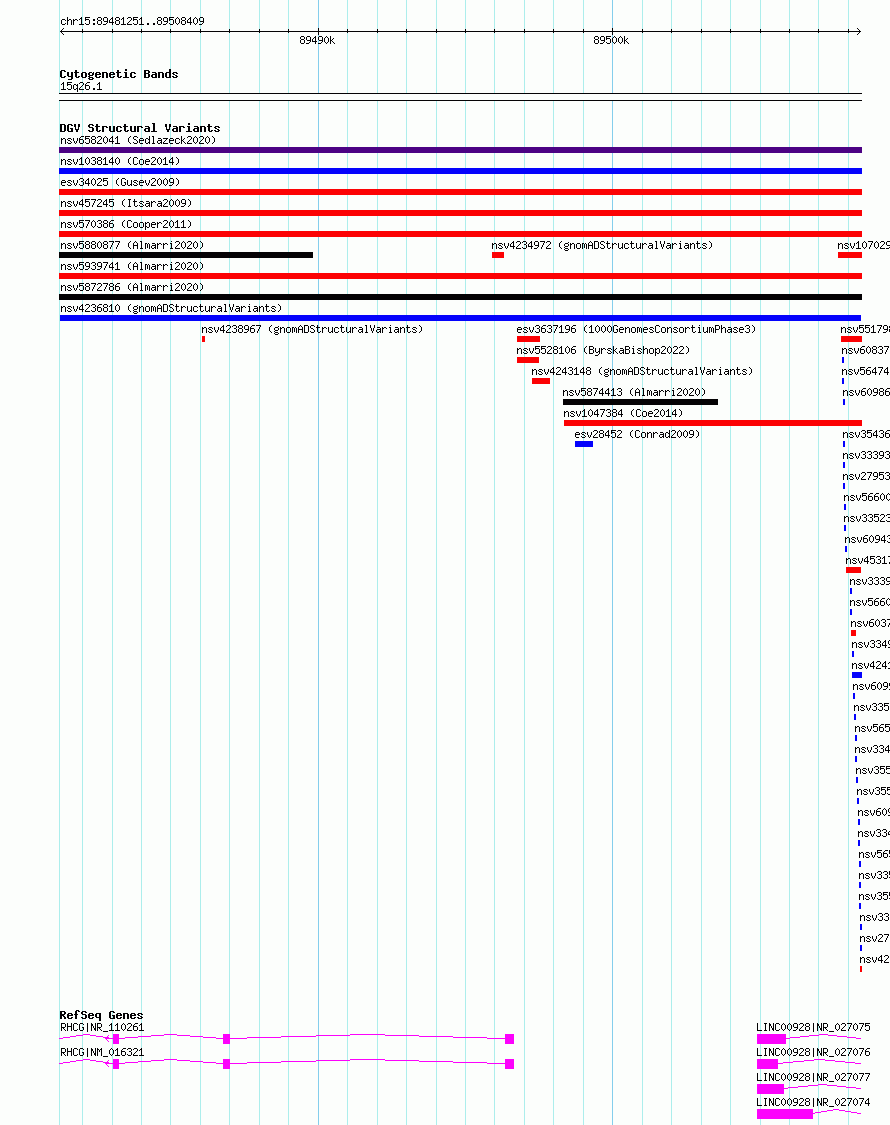Click the rightmost exon of RHCG|NR_110261

(x=510, y=1039)
